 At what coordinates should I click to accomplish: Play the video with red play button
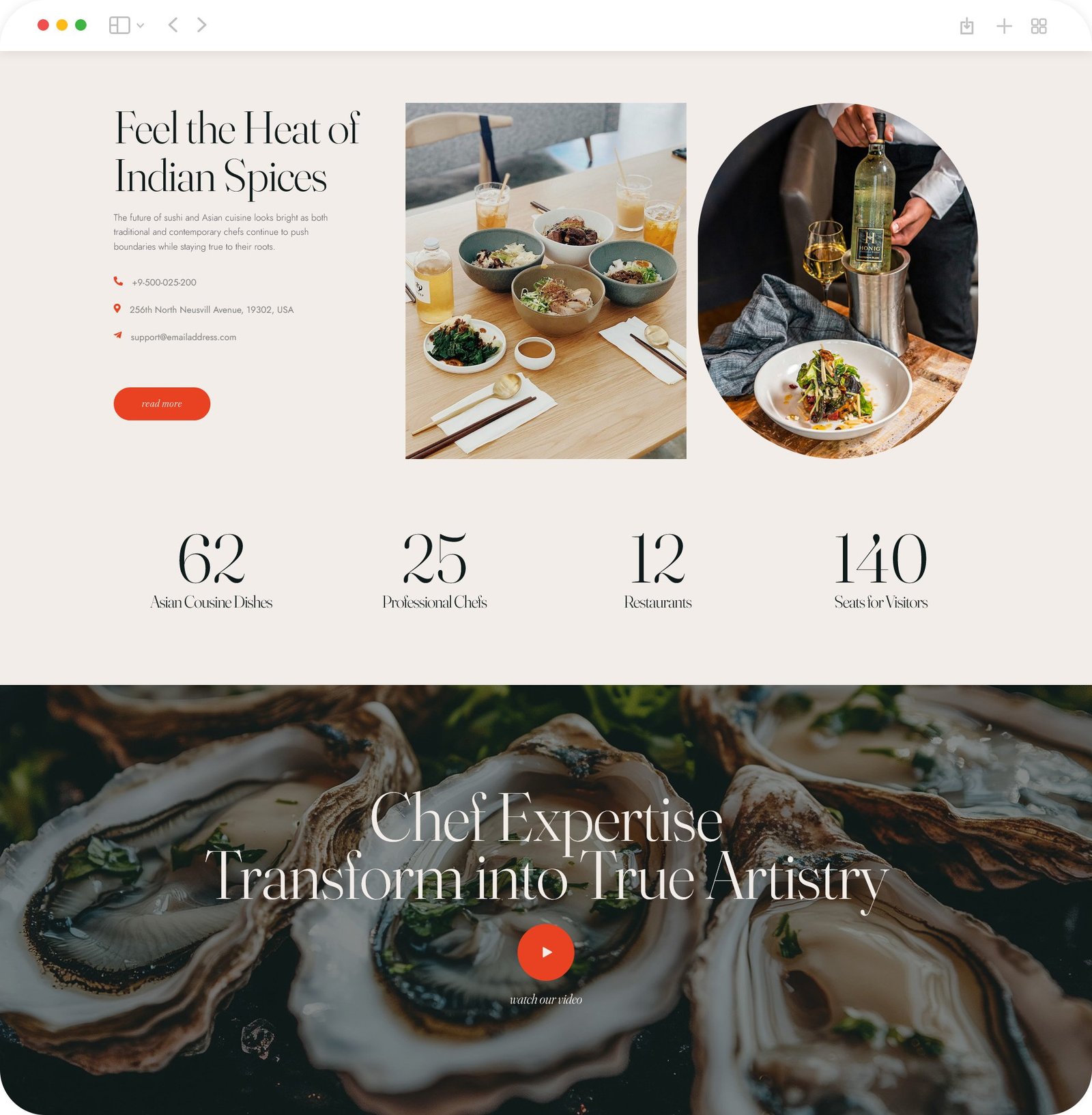[x=546, y=952]
